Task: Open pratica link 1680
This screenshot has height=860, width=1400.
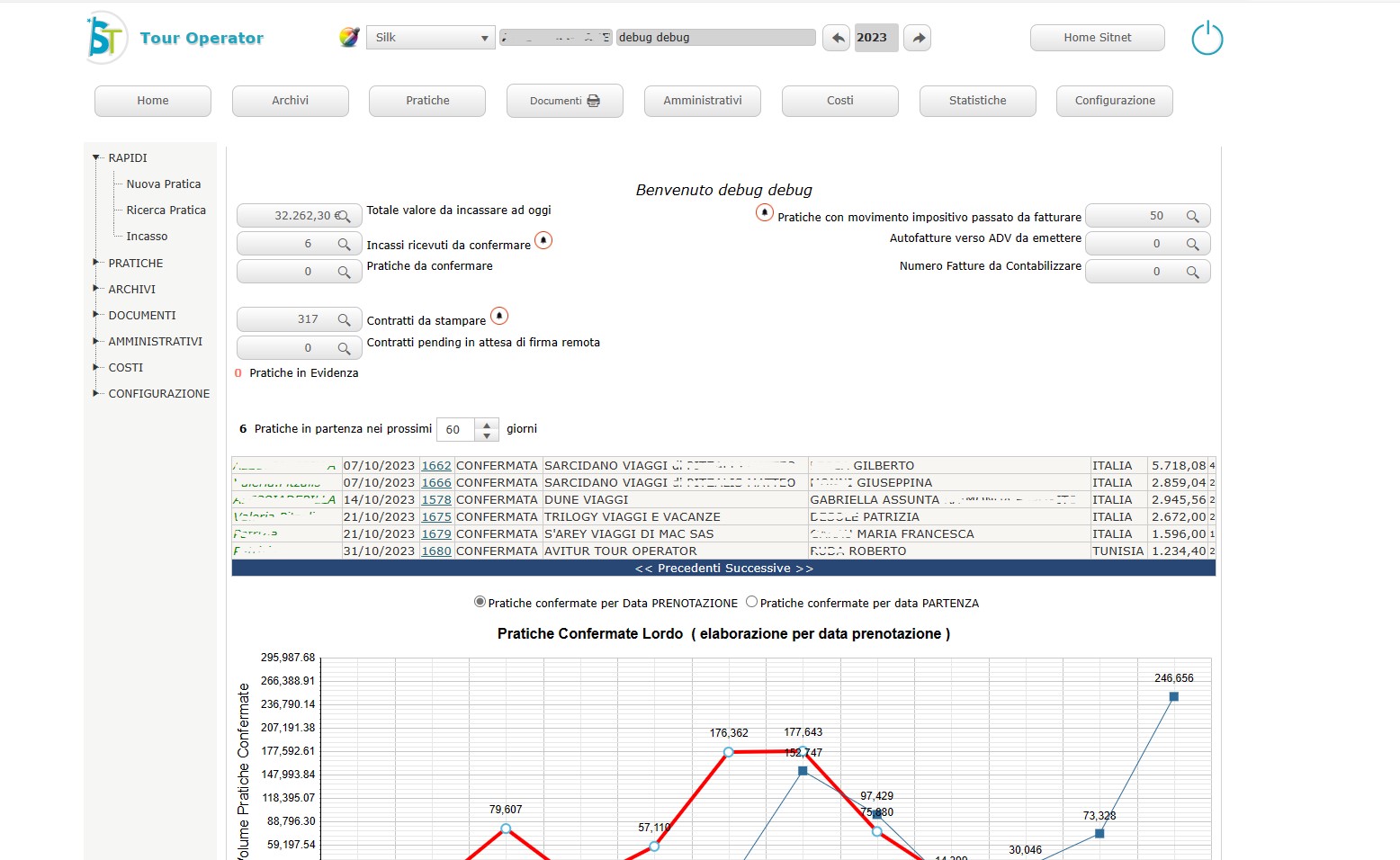Action: point(436,551)
